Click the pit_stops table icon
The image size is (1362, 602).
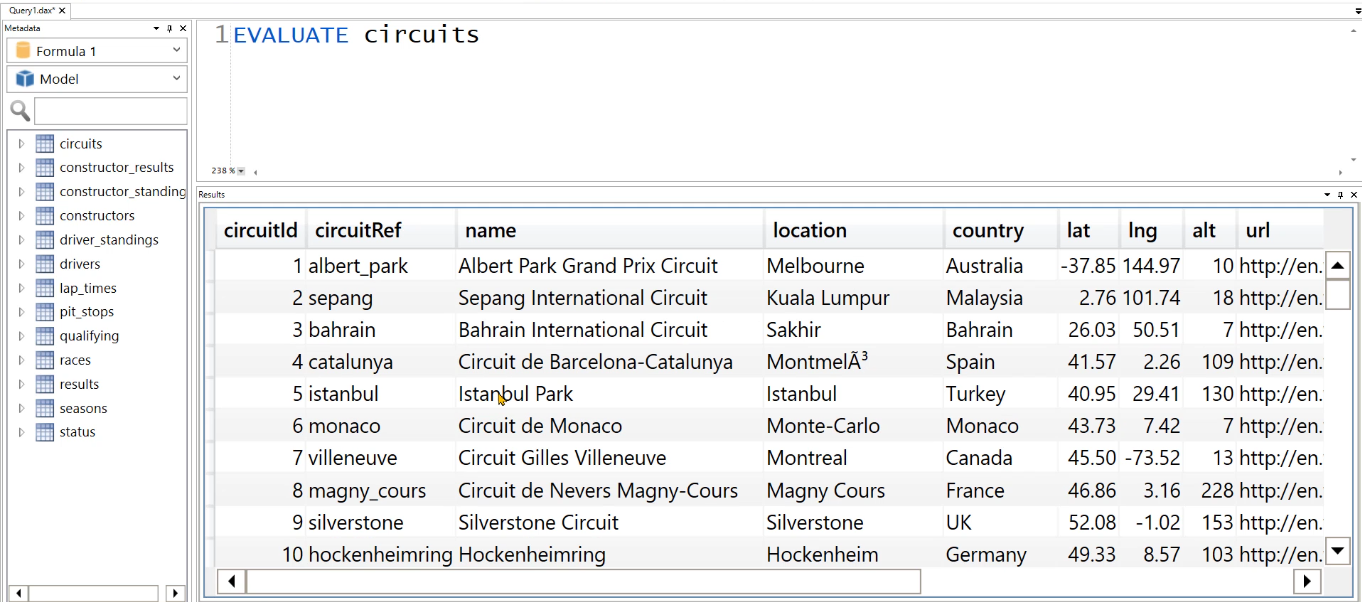tap(44, 312)
